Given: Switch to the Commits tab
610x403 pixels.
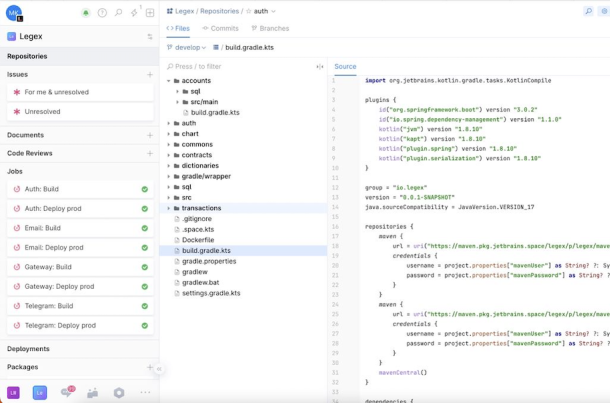Looking at the screenshot, I should coord(220,29).
